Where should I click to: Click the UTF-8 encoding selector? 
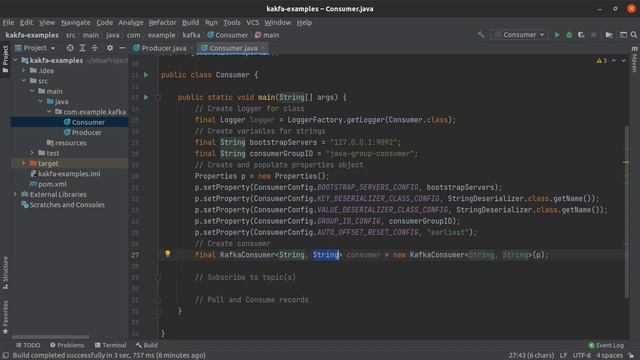582,356
